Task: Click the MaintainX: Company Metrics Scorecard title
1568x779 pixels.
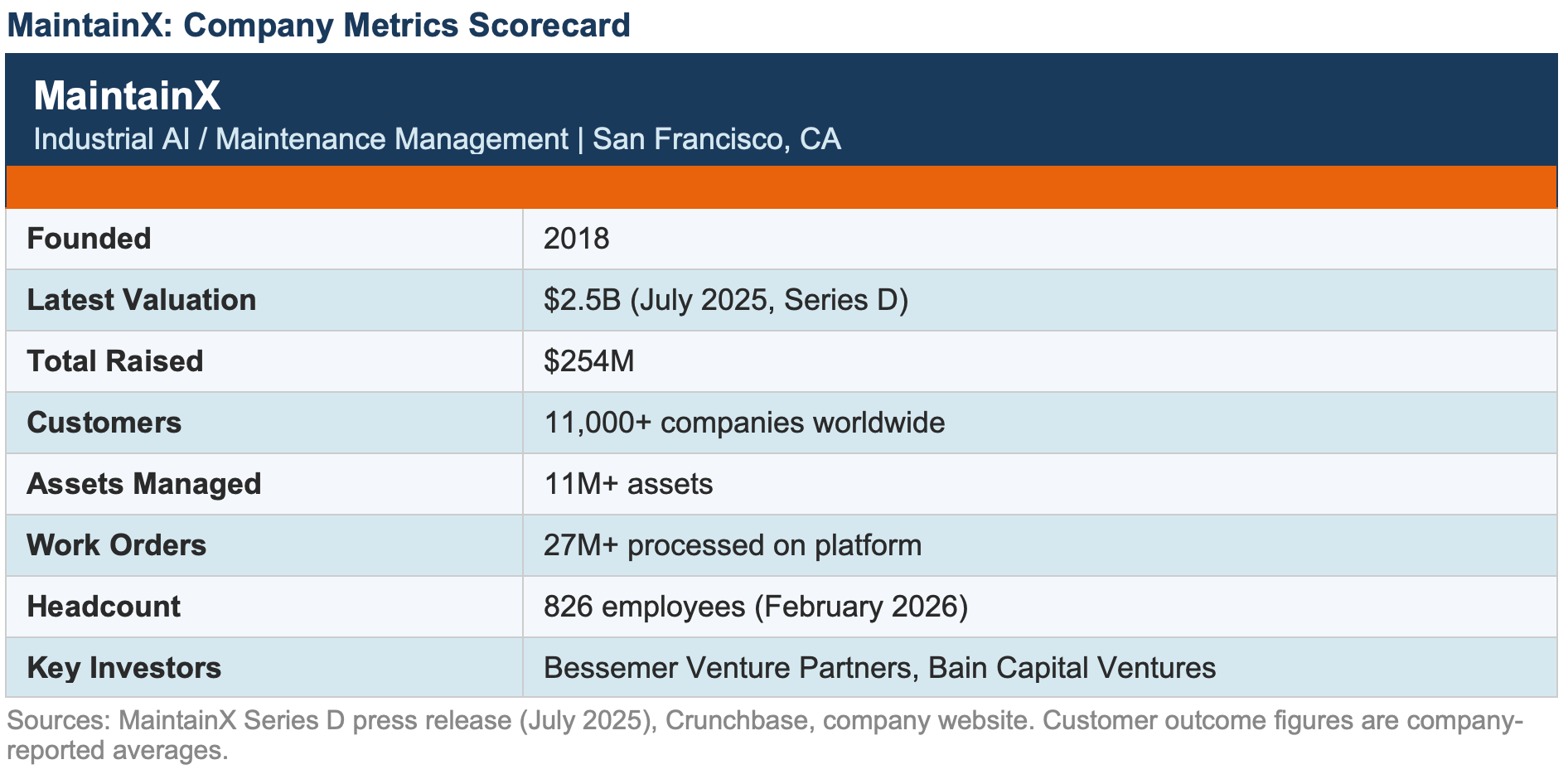Action: pos(318,25)
